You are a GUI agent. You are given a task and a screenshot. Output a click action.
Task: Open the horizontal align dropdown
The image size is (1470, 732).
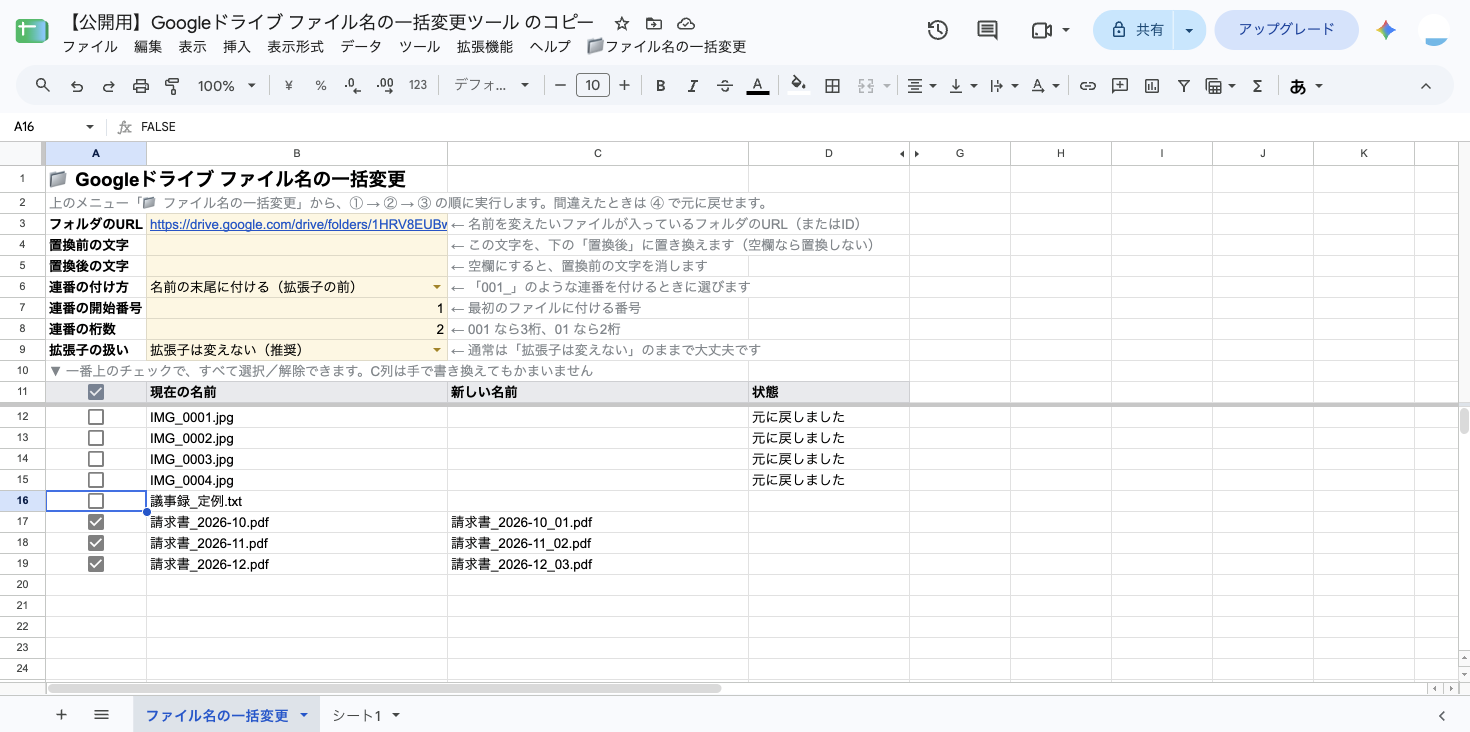921,86
